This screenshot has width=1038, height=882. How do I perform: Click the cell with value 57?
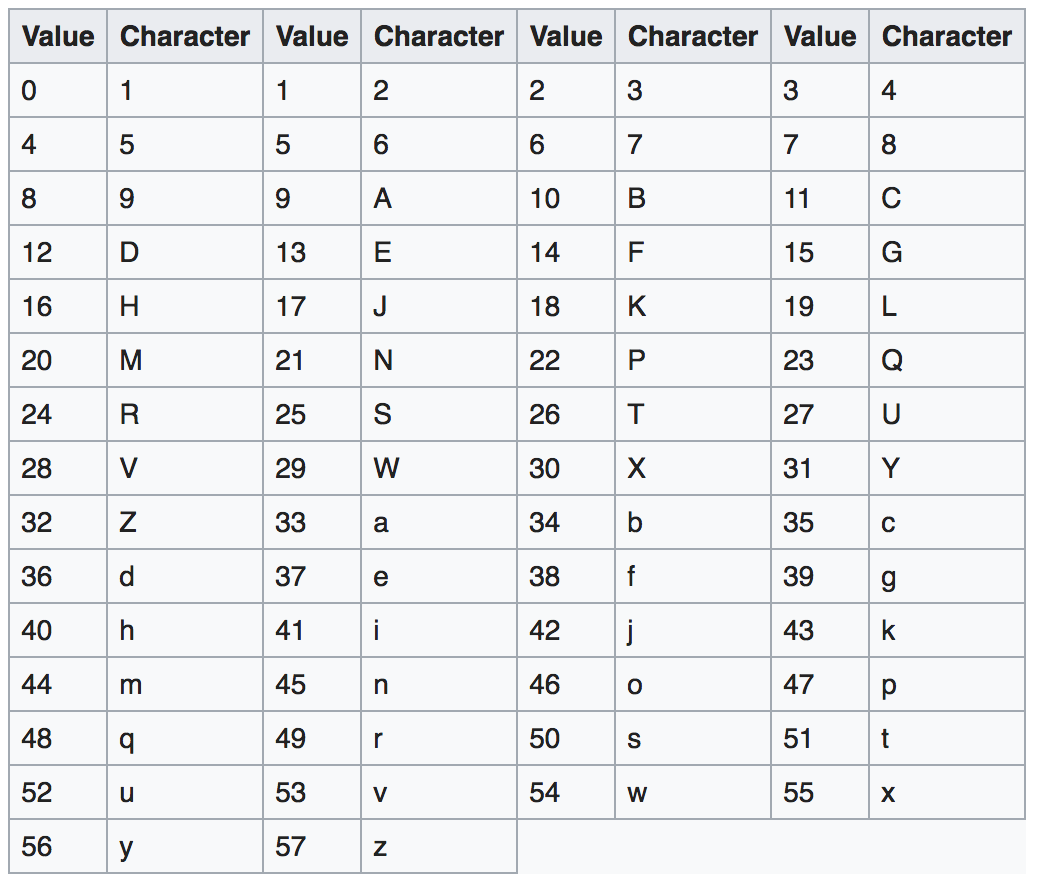[x=312, y=847]
